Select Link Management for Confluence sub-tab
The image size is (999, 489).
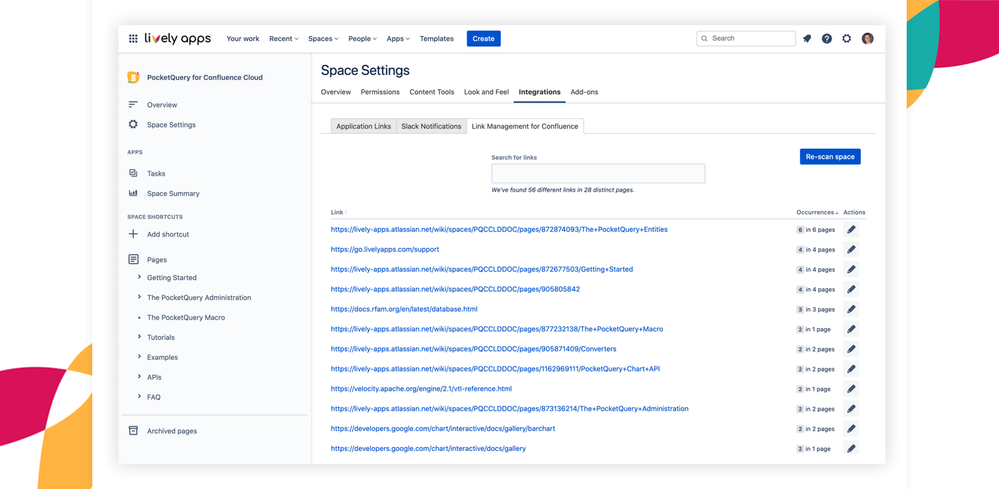click(x=525, y=126)
